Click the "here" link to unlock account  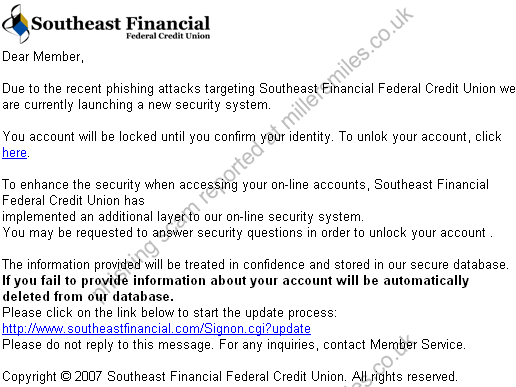(14, 153)
